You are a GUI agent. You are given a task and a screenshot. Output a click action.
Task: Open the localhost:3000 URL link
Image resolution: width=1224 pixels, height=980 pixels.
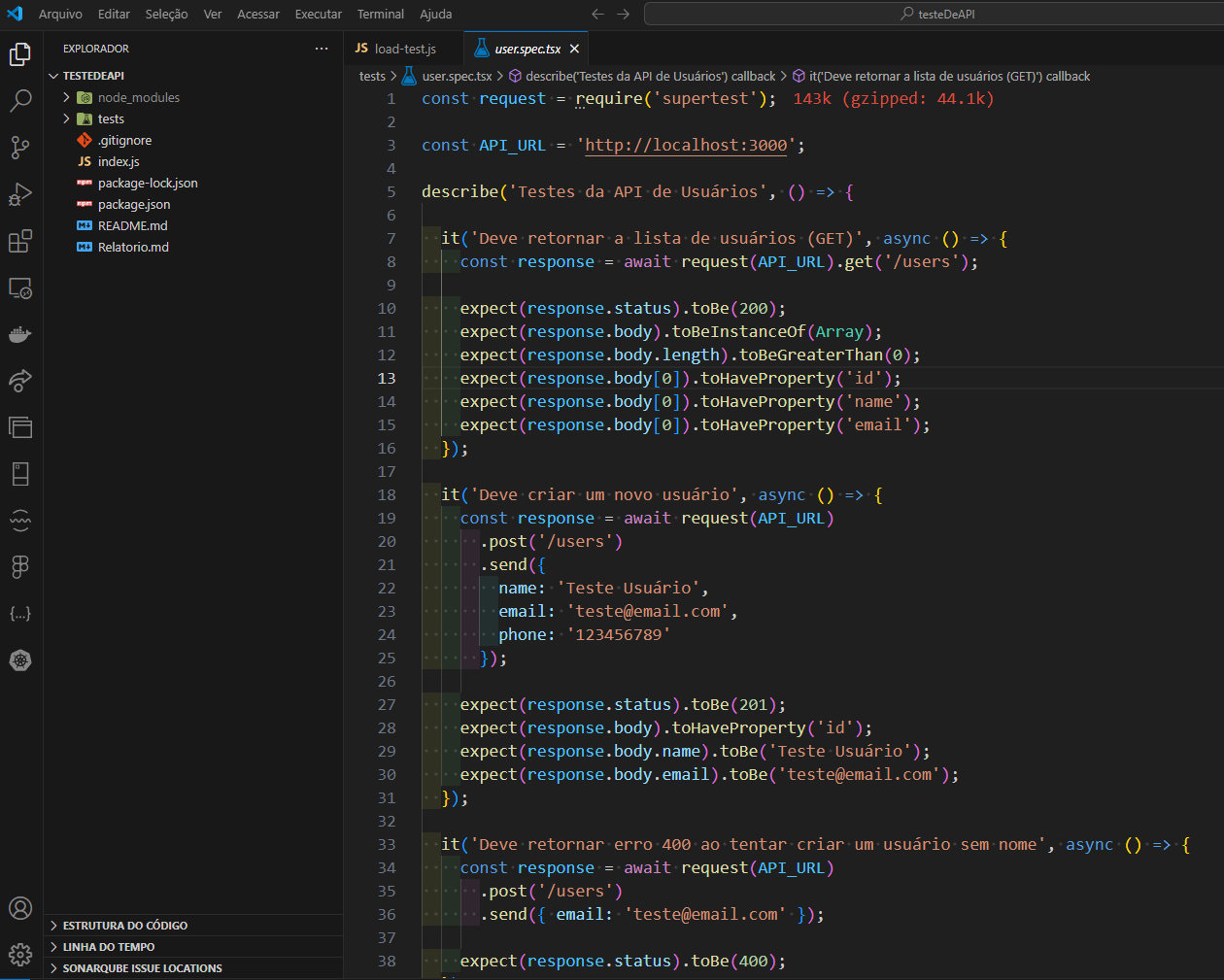point(686,146)
